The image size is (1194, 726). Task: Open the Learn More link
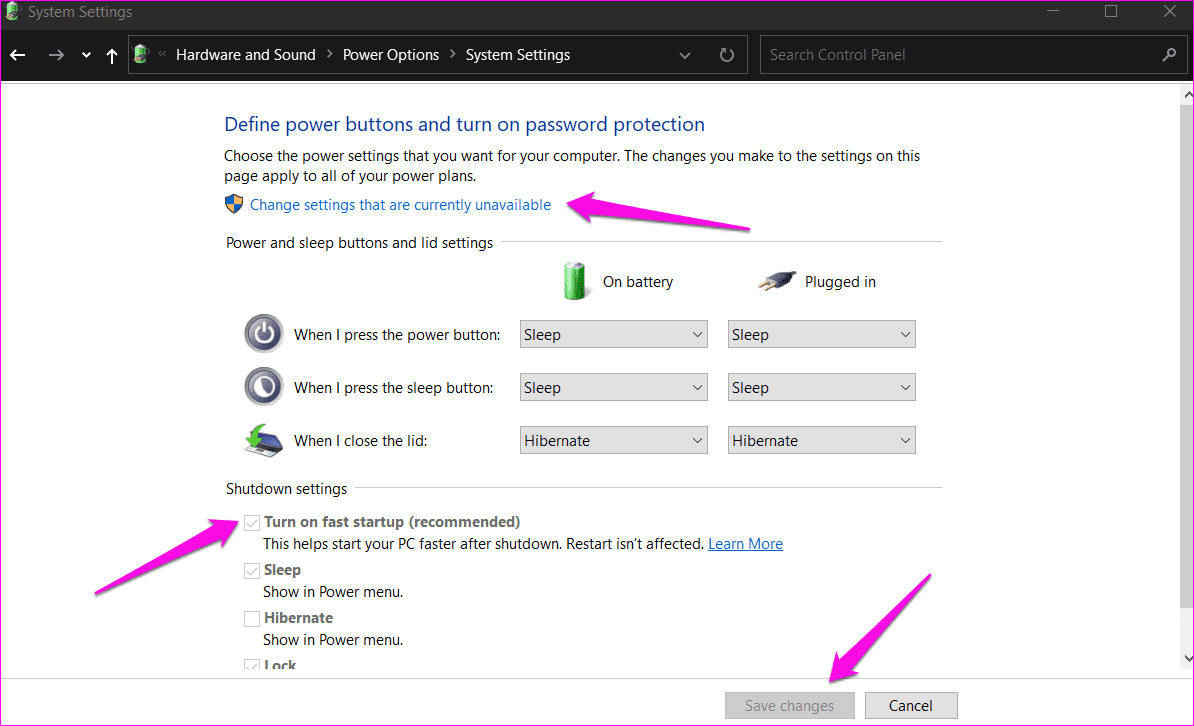(x=745, y=544)
